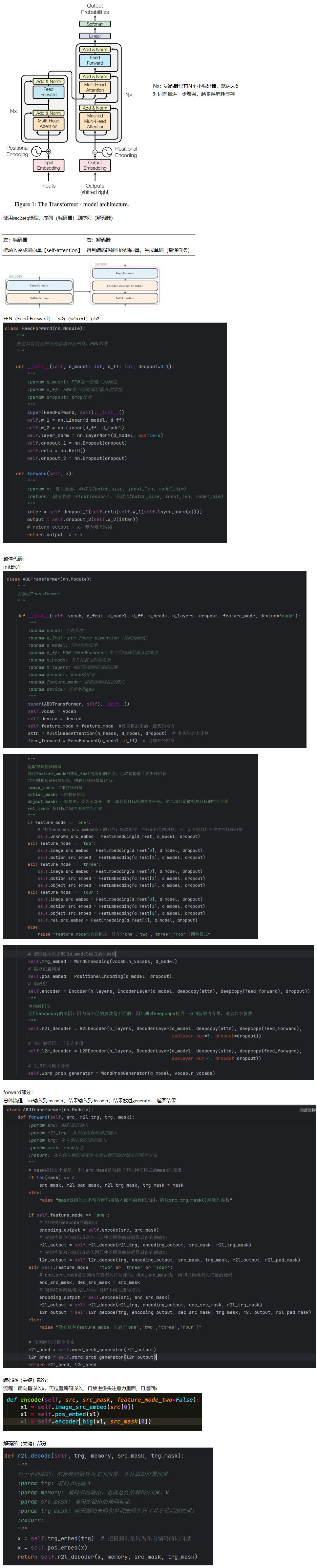
Task: Click the Input Embedding box
Action: [49, 165]
